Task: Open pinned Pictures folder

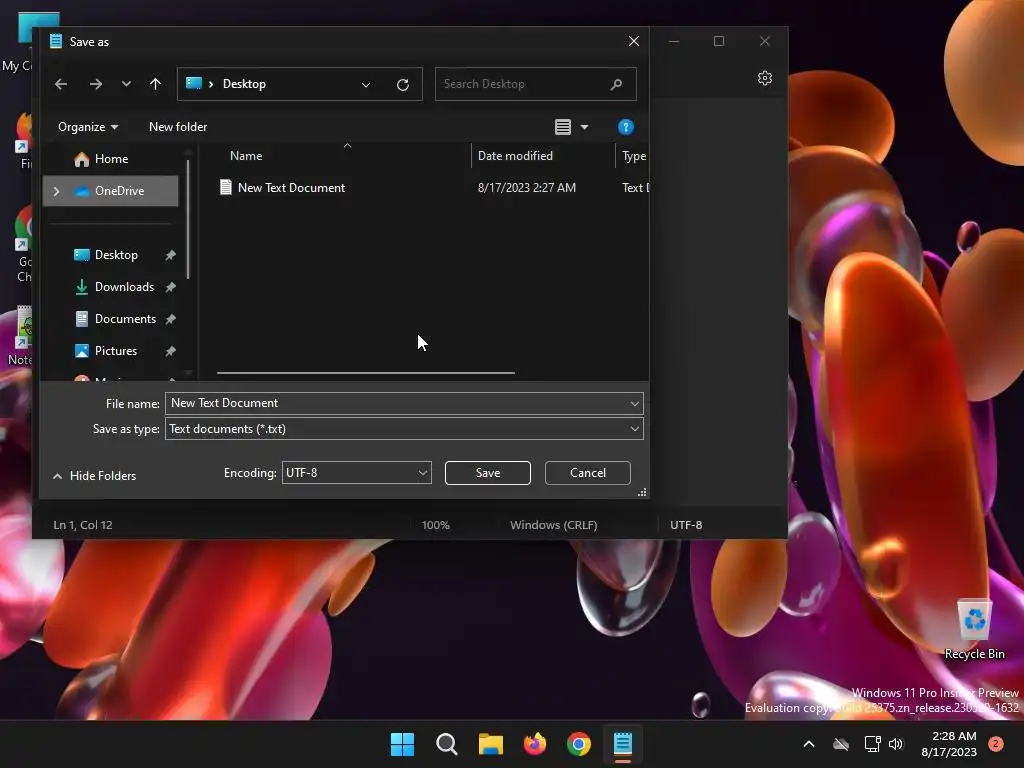Action: coord(116,351)
